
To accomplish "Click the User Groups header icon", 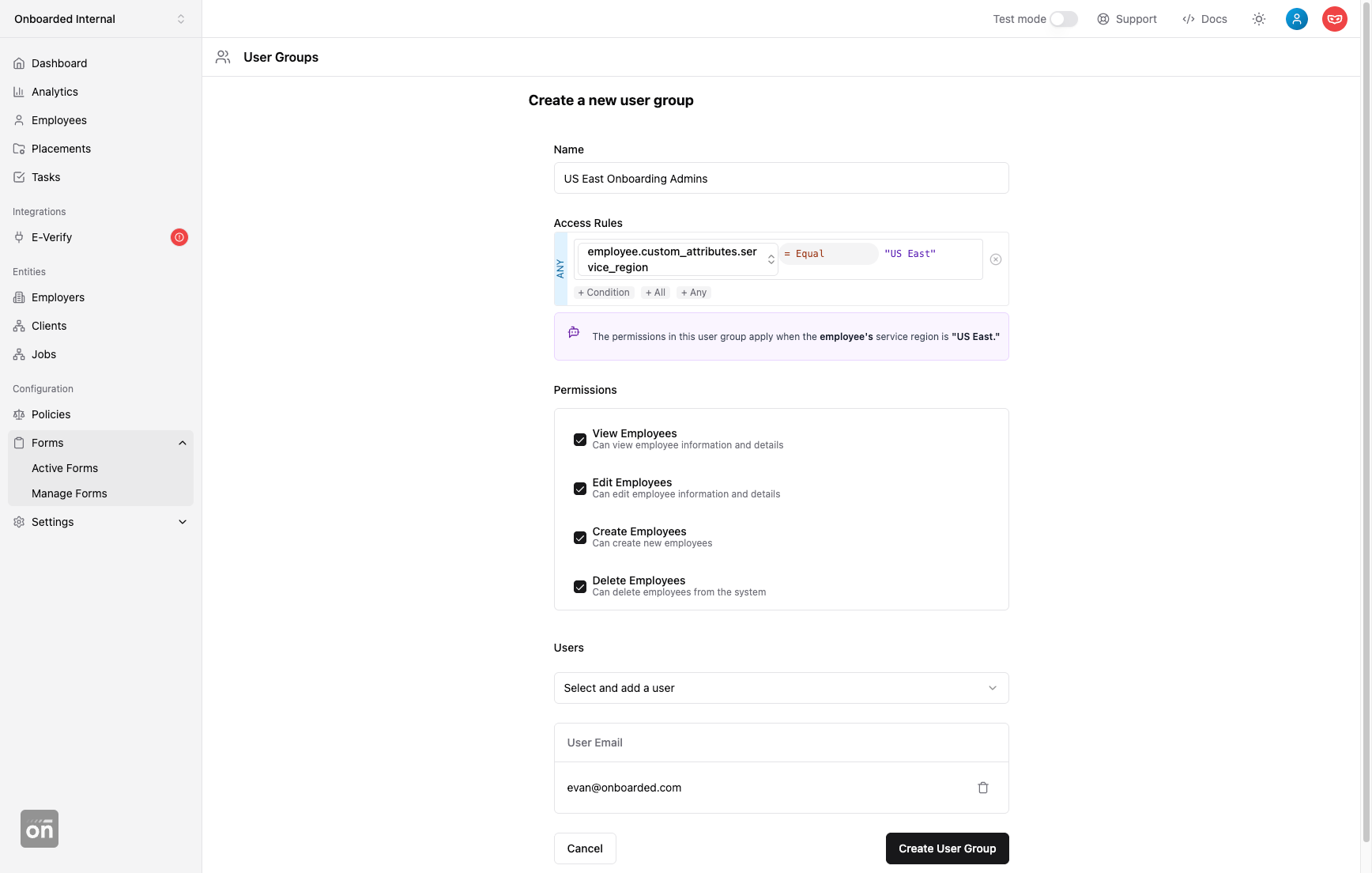I will pos(223,57).
